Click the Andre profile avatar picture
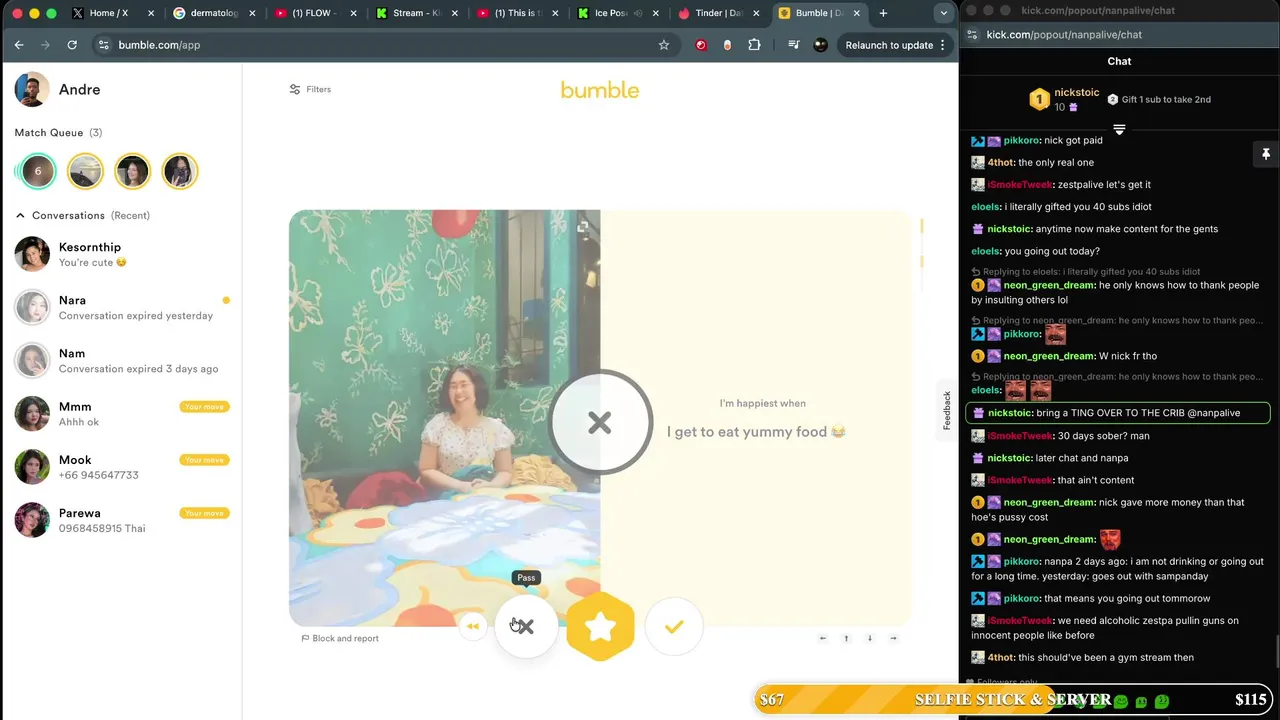This screenshot has height=720, width=1280. [x=32, y=89]
